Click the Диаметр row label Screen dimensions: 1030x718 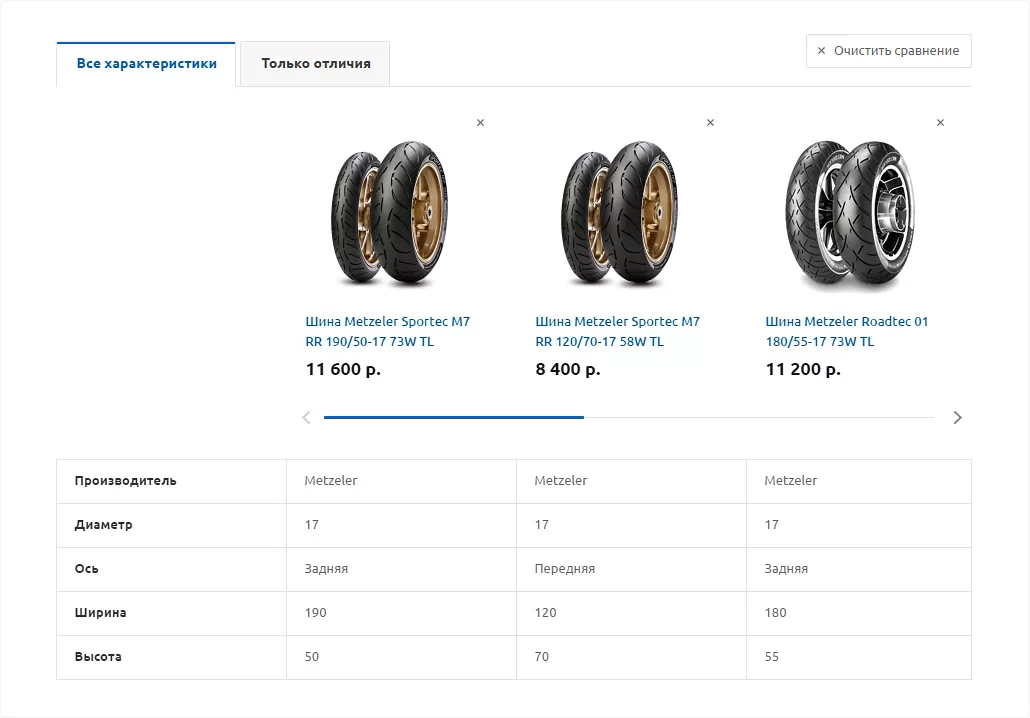coord(103,524)
